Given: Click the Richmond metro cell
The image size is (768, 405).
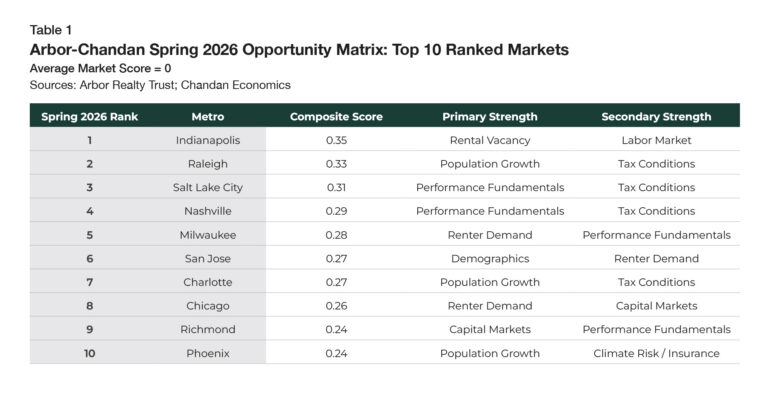Looking at the screenshot, I should pyautogui.click(x=207, y=329).
